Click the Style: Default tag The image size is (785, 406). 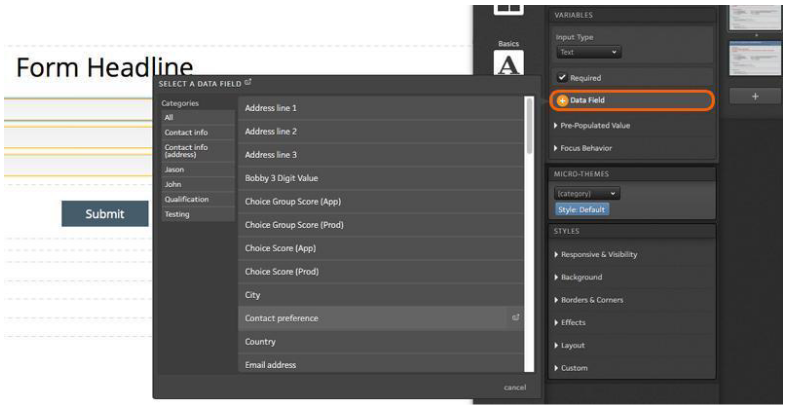click(582, 209)
